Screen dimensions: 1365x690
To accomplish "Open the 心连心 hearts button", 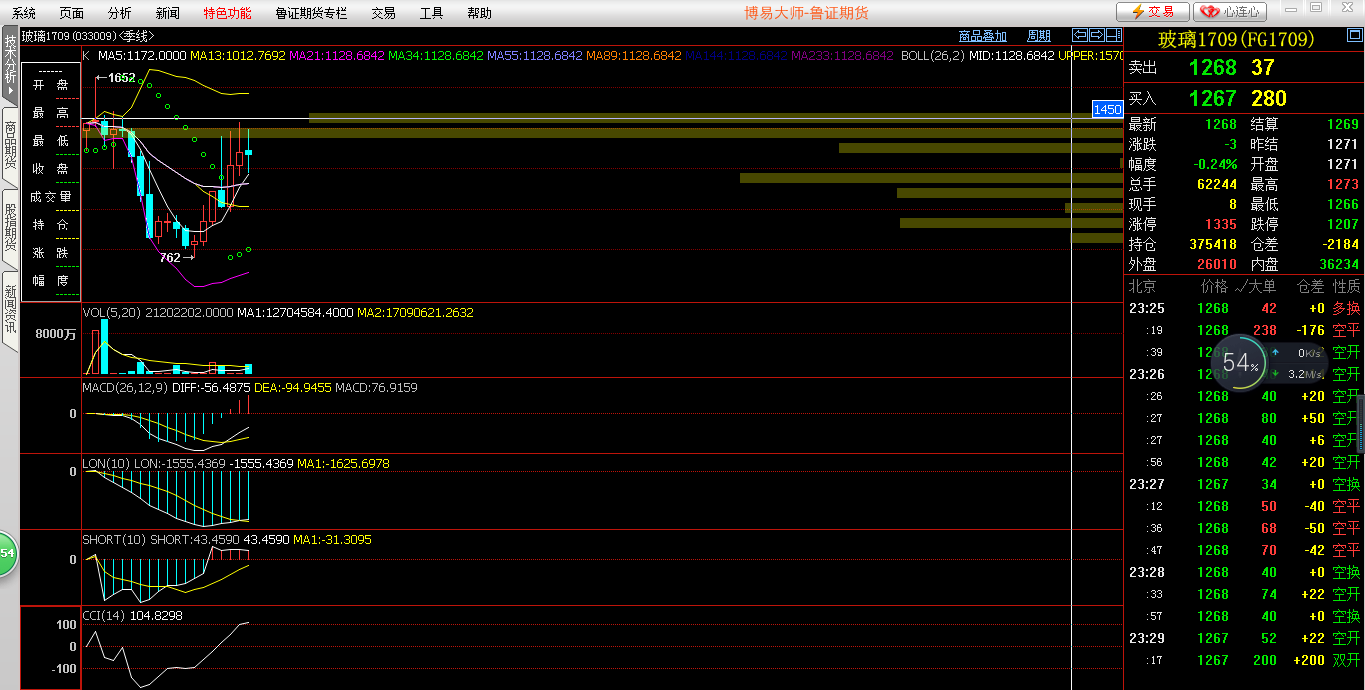I will tap(1232, 12).
